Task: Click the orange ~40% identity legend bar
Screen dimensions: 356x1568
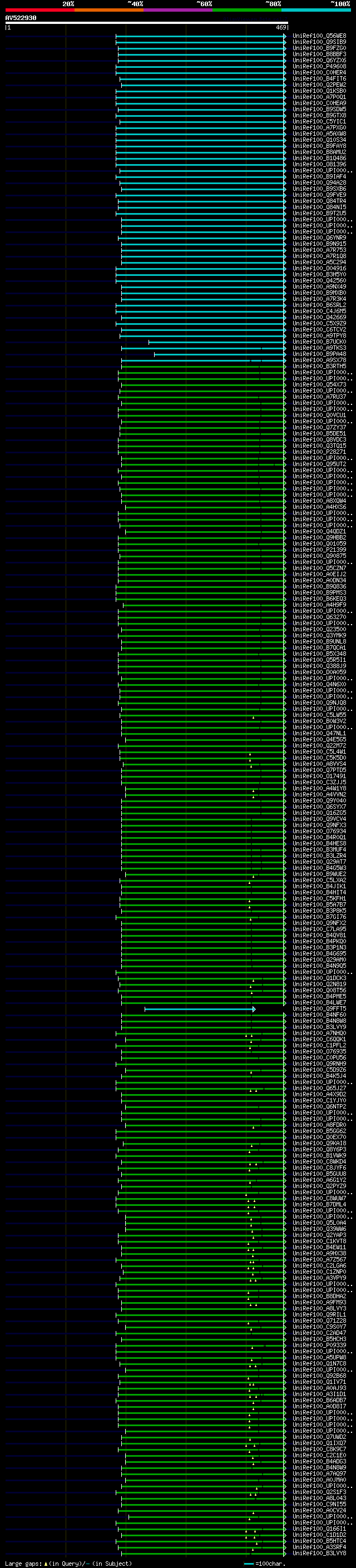Action: [x=109, y=10]
